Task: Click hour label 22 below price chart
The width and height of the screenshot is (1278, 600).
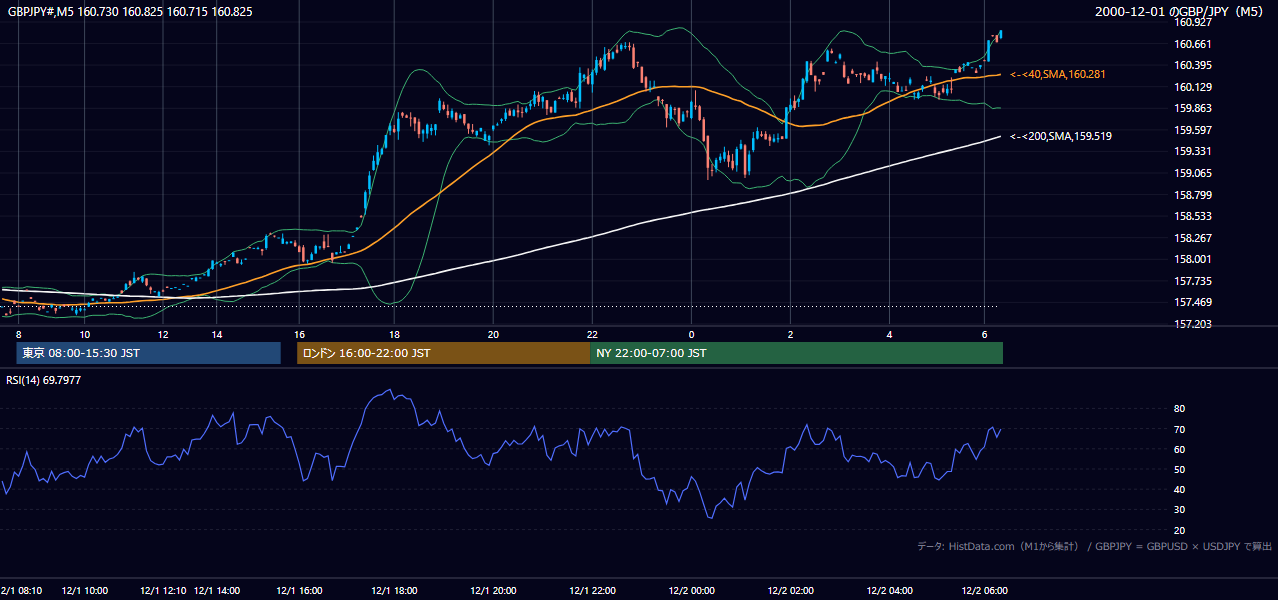Action: pos(593,334)
